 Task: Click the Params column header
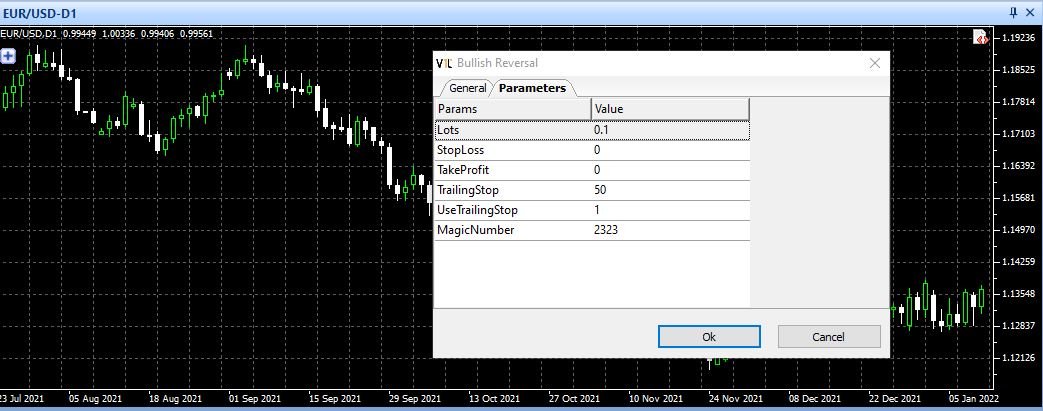513,109
